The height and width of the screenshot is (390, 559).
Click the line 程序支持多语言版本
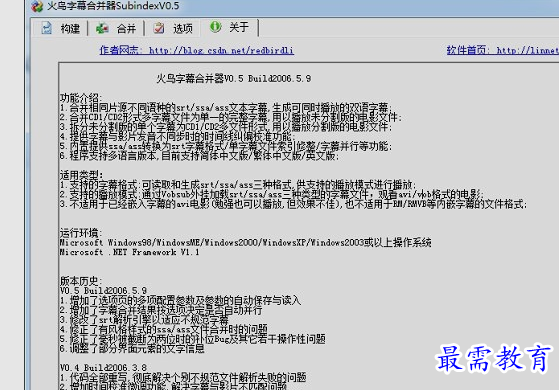tap(199, 156)
